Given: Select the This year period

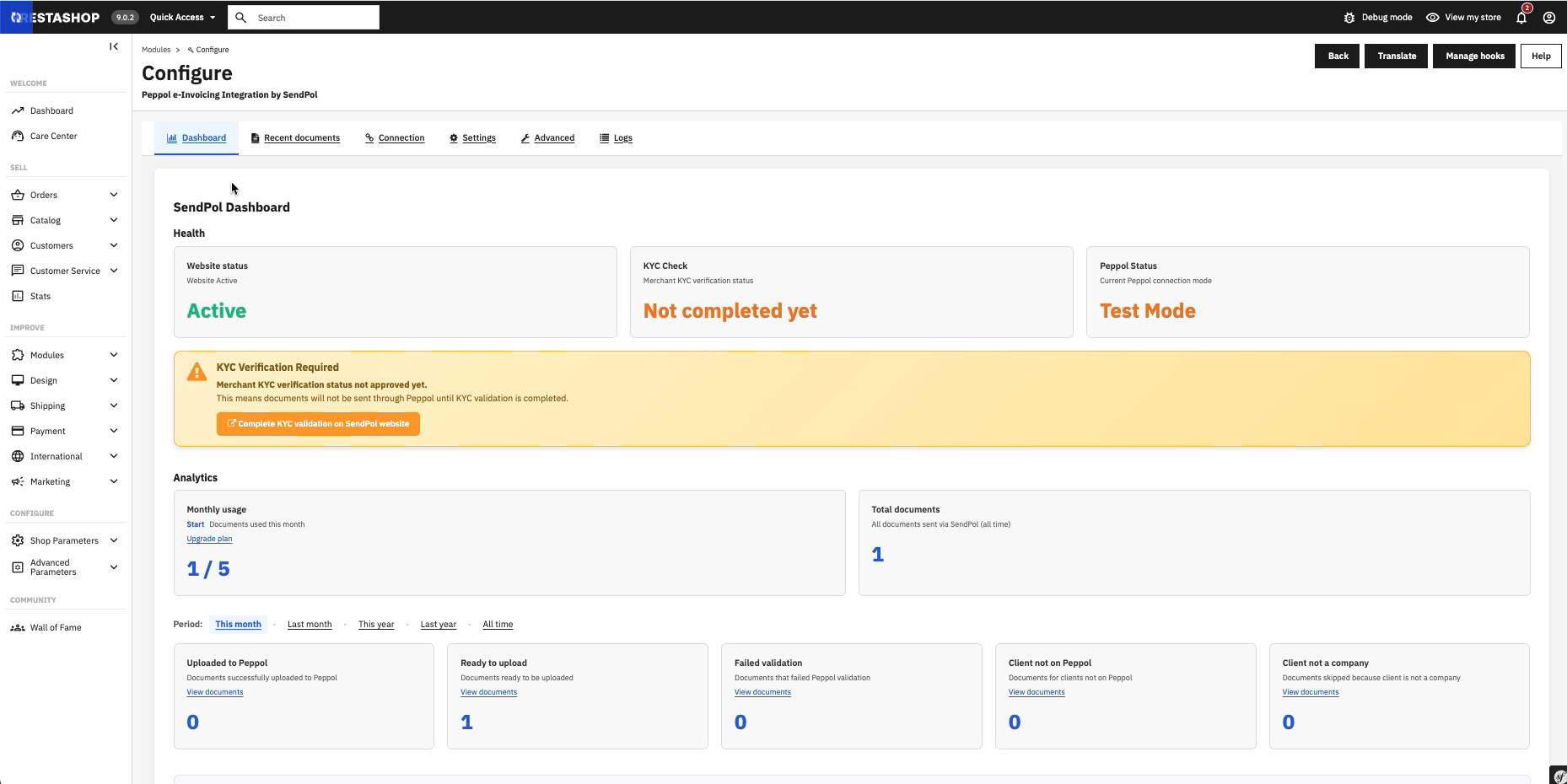Looking at the screenshot, I should coord(376,625).
